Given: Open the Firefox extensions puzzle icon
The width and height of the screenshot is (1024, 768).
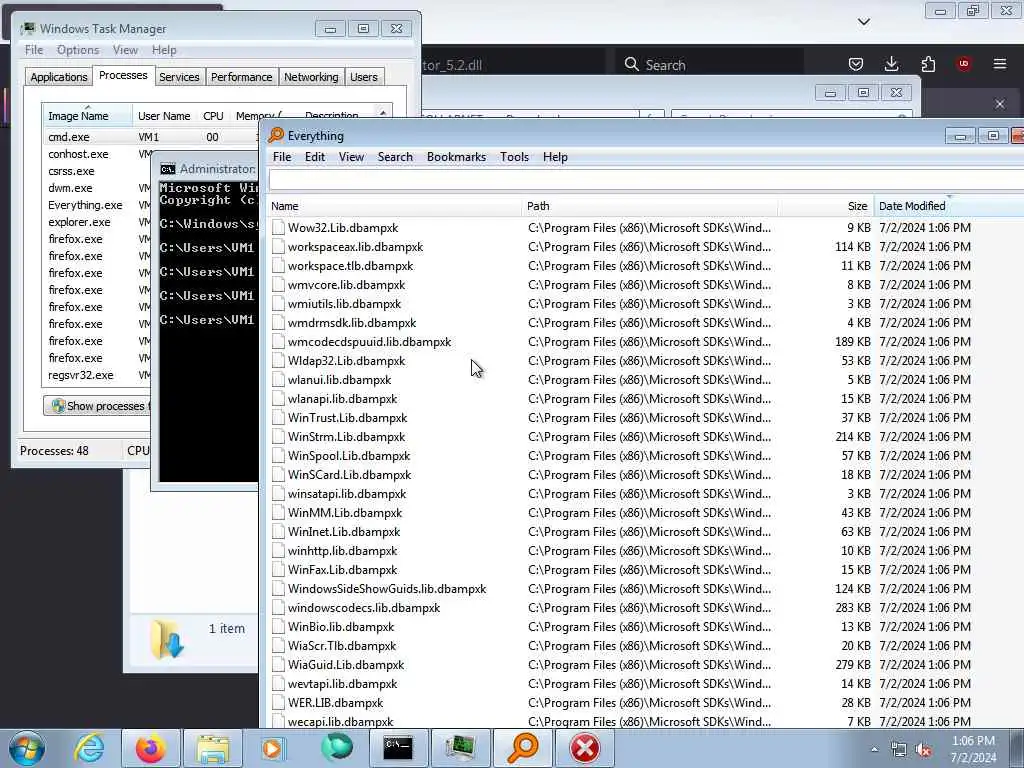Looking at the screenshot, I should pos(928,64).
